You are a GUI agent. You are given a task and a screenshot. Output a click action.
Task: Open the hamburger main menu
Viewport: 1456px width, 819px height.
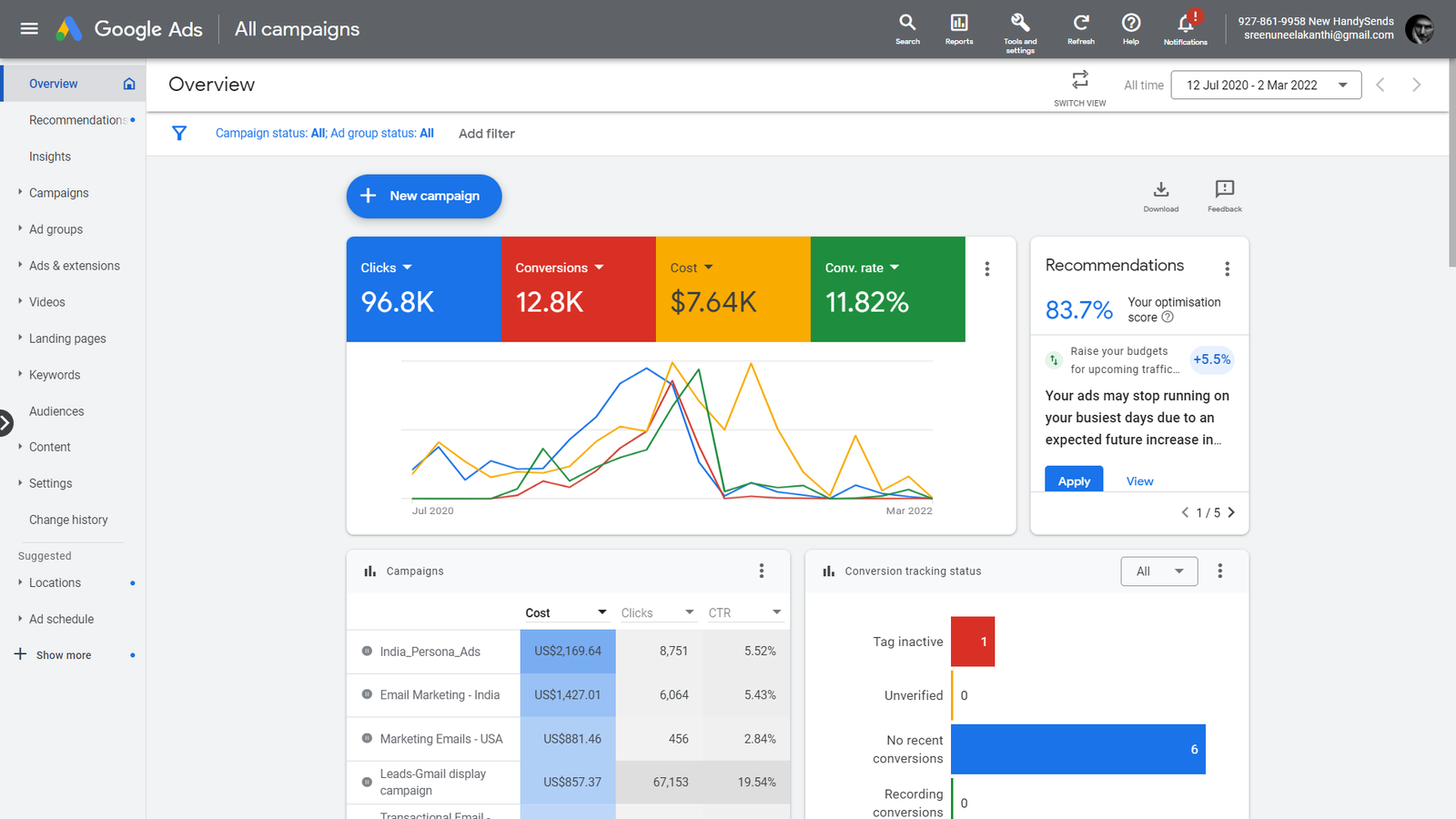(29, 29)
